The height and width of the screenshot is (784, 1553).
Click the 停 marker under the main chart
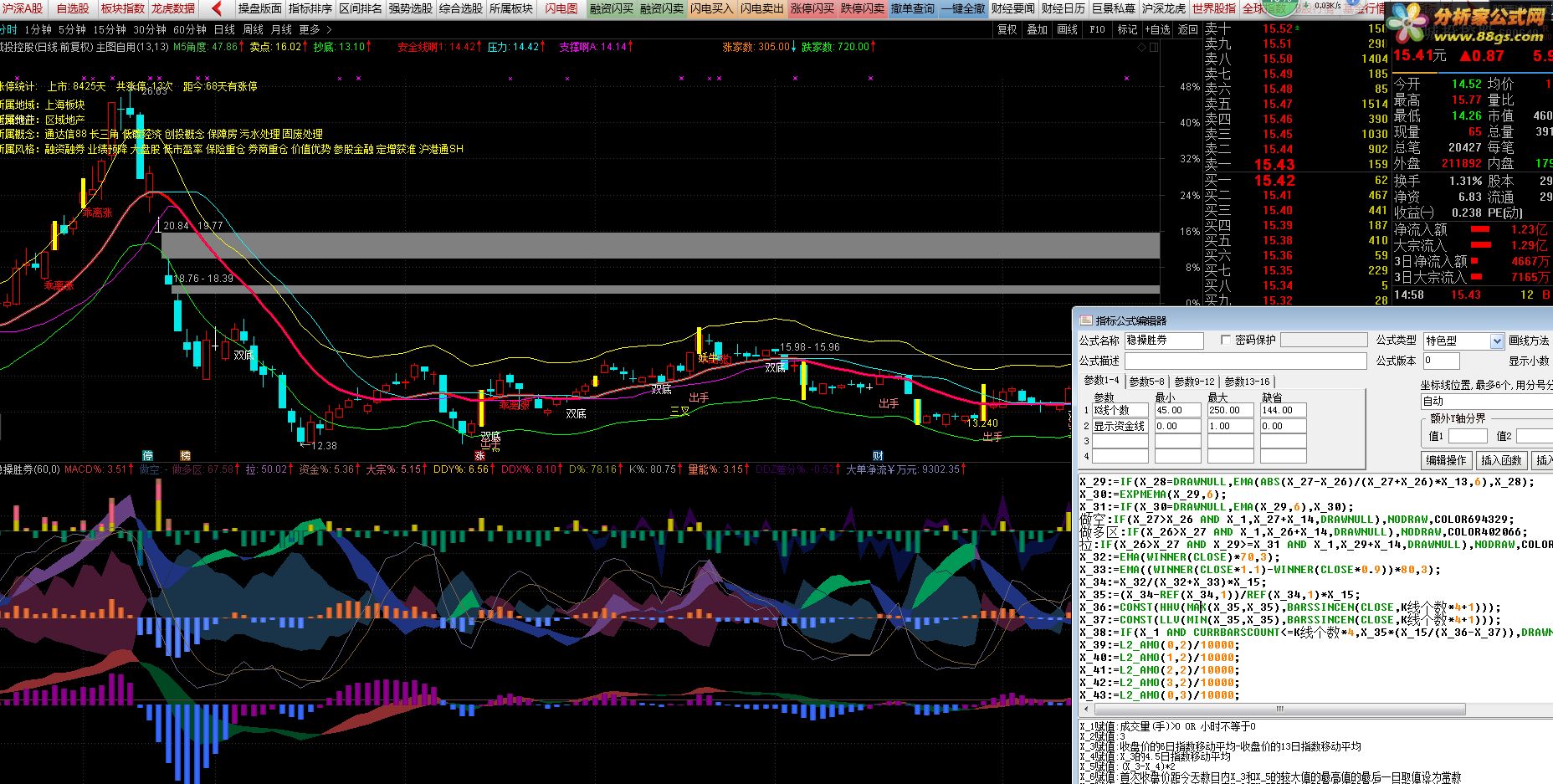click(148, 456)
